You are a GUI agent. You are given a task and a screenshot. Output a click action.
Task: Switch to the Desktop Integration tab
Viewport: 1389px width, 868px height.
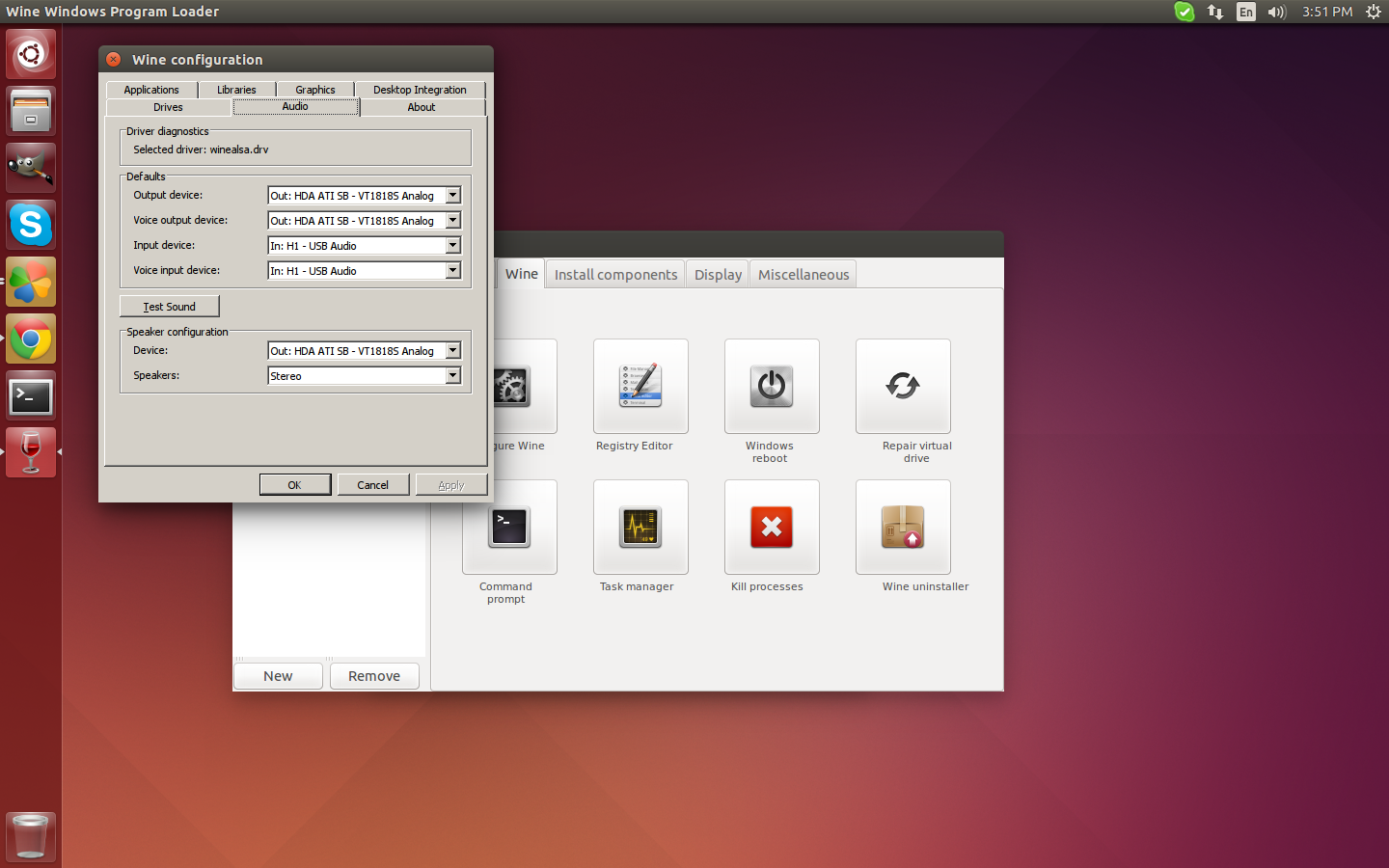click(420, 90)
